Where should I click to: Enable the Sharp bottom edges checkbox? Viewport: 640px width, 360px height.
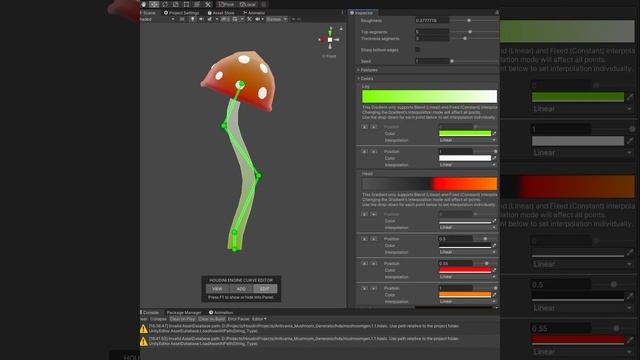tap(417, 49)
